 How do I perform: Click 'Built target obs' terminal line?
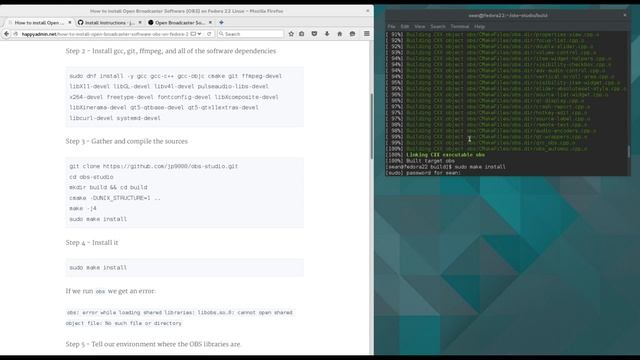click(x=430, y=161)
